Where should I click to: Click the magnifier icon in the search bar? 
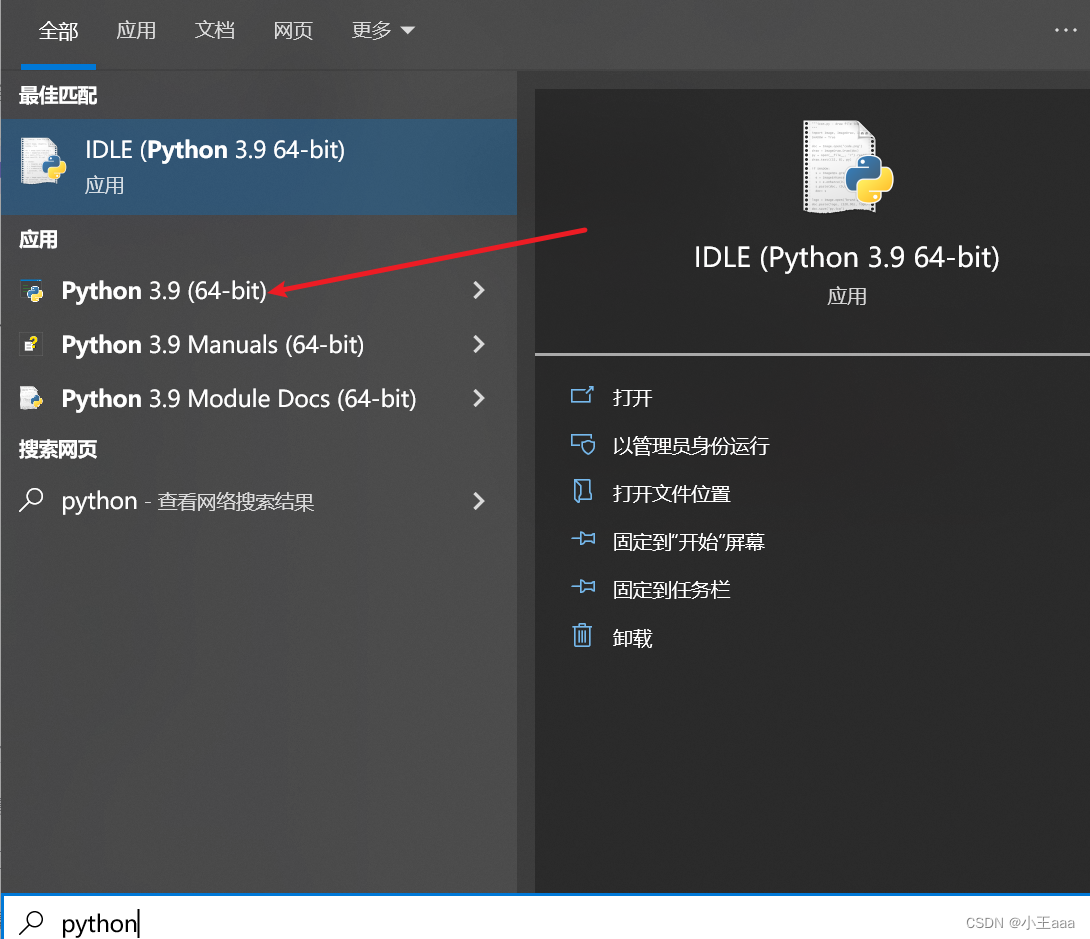click(30, 922)
